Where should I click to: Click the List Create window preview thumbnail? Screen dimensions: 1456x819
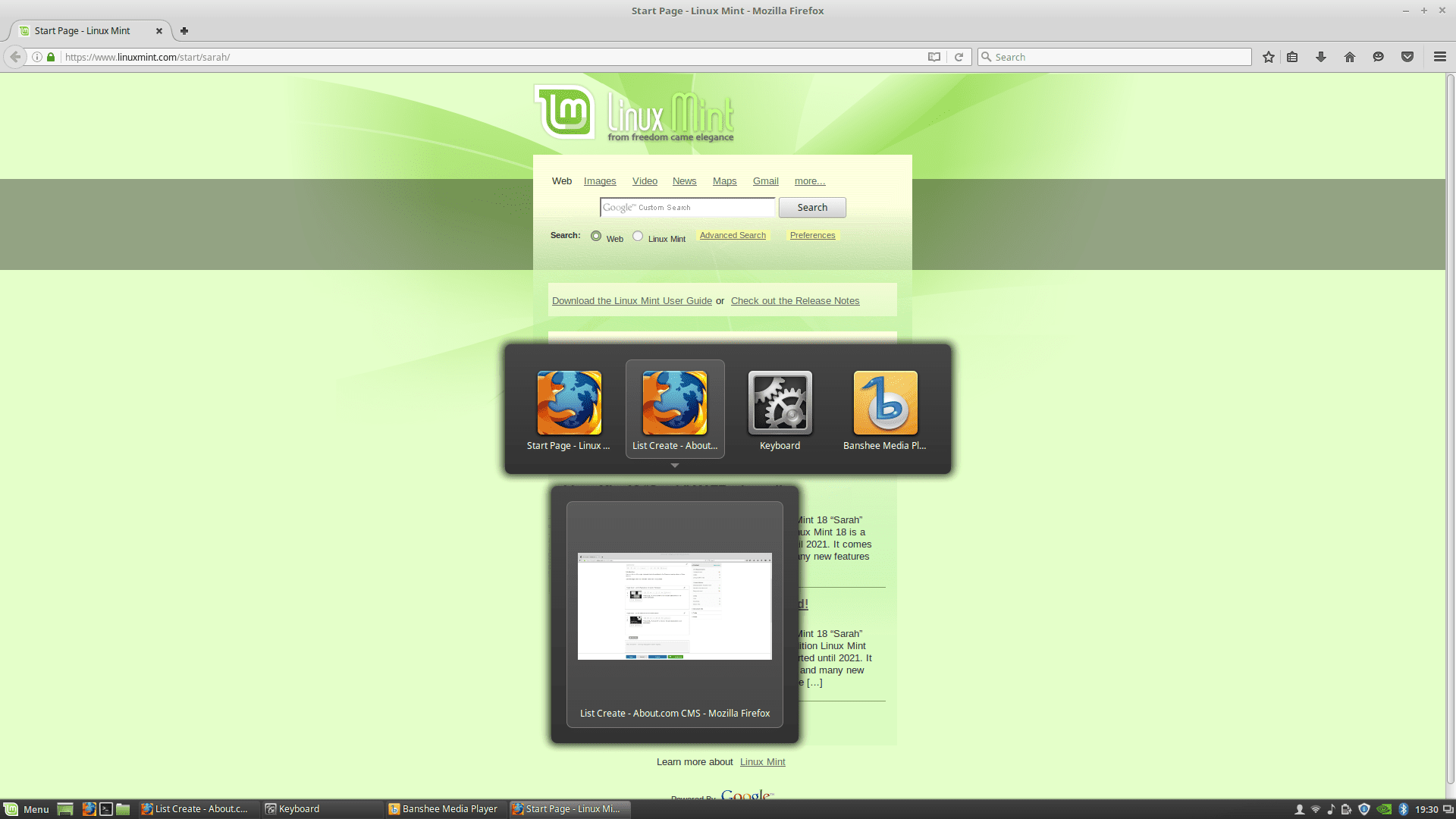tap(675, 606)
